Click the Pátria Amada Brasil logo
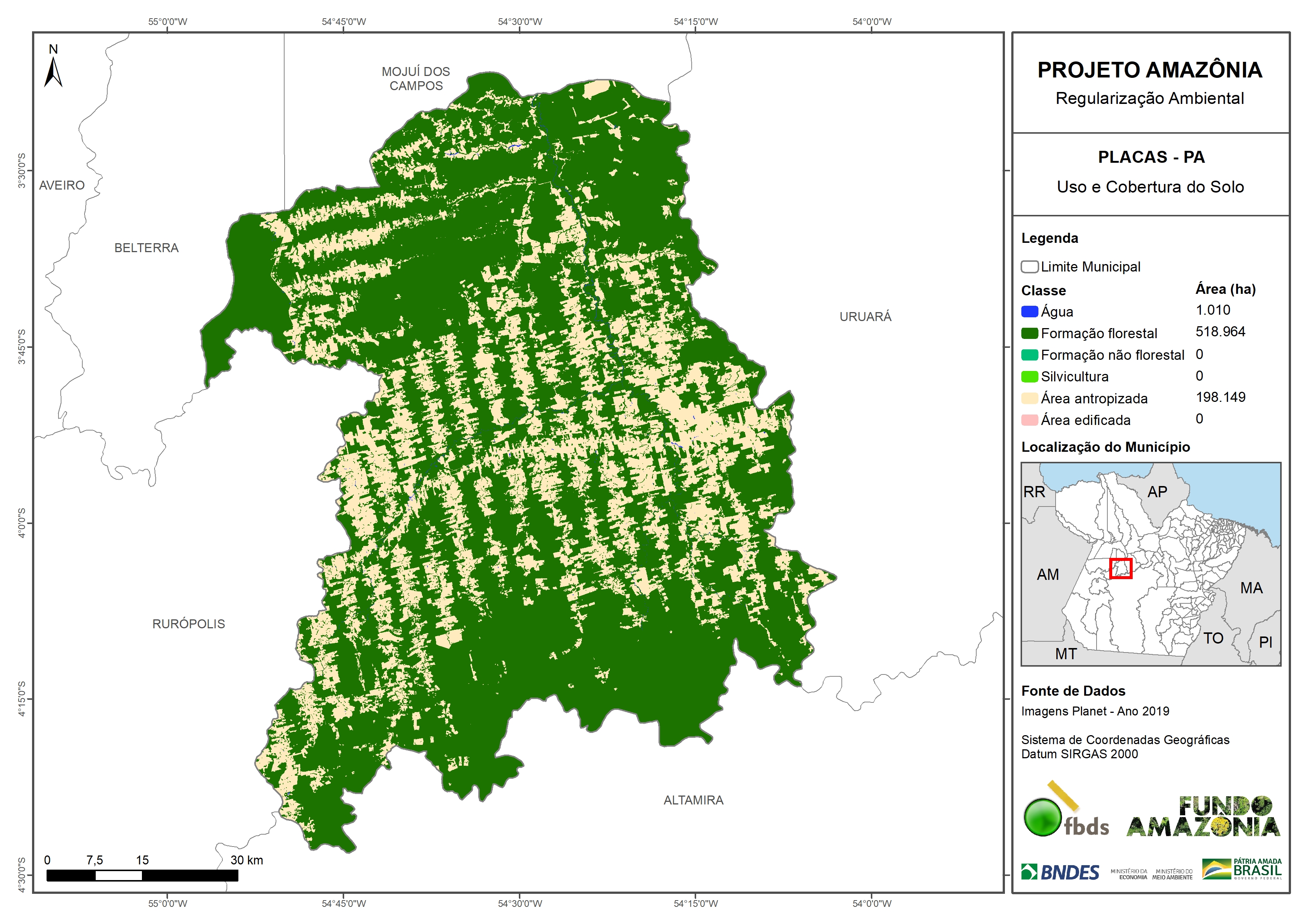This screenshot has width=1307, height=924. coord(1241,869)
